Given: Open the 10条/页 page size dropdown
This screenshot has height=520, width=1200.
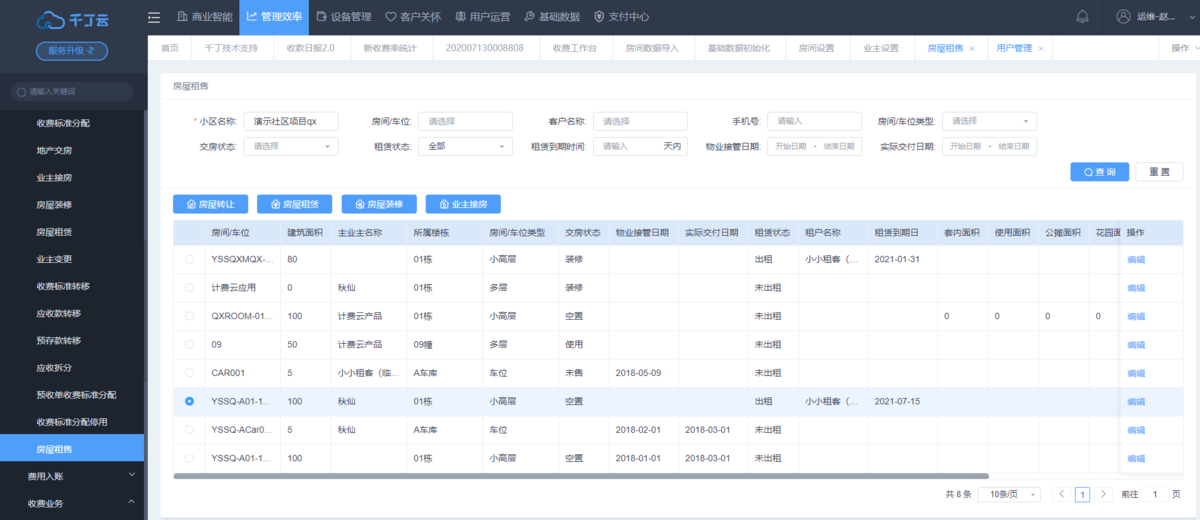Looking at the screenshot, I should 1009,494.
